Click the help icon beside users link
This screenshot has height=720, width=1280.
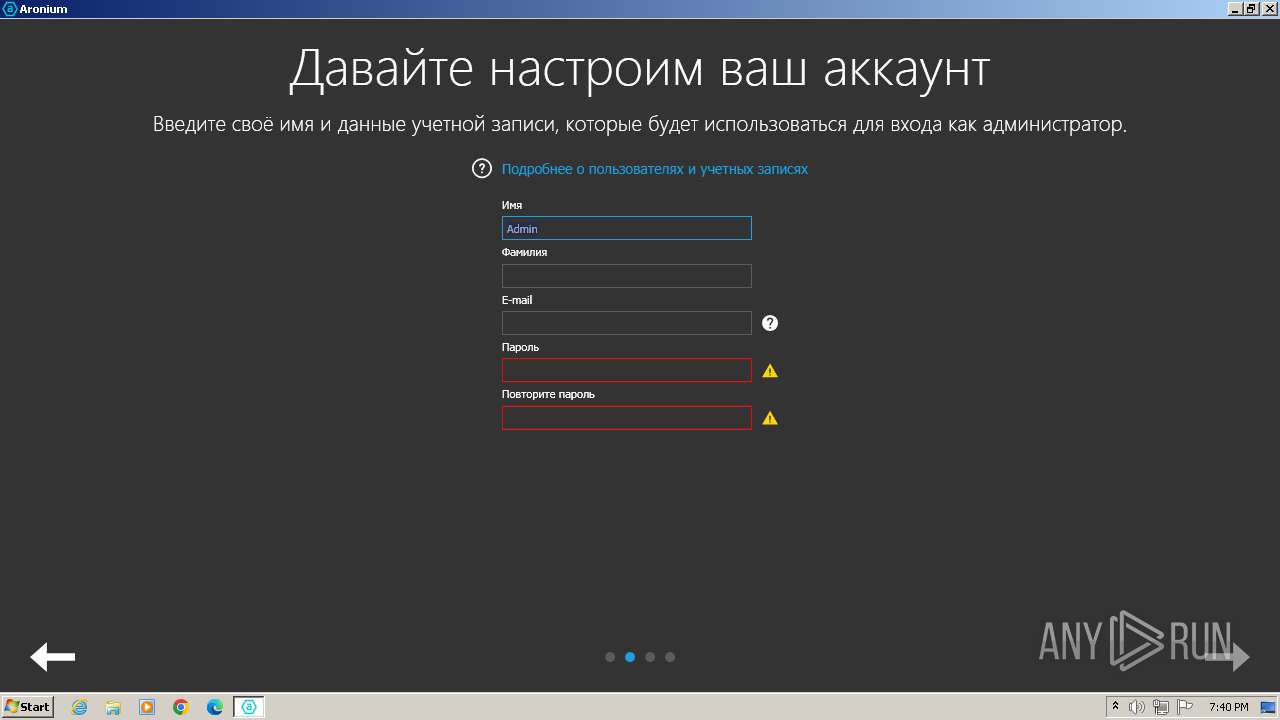482,168
